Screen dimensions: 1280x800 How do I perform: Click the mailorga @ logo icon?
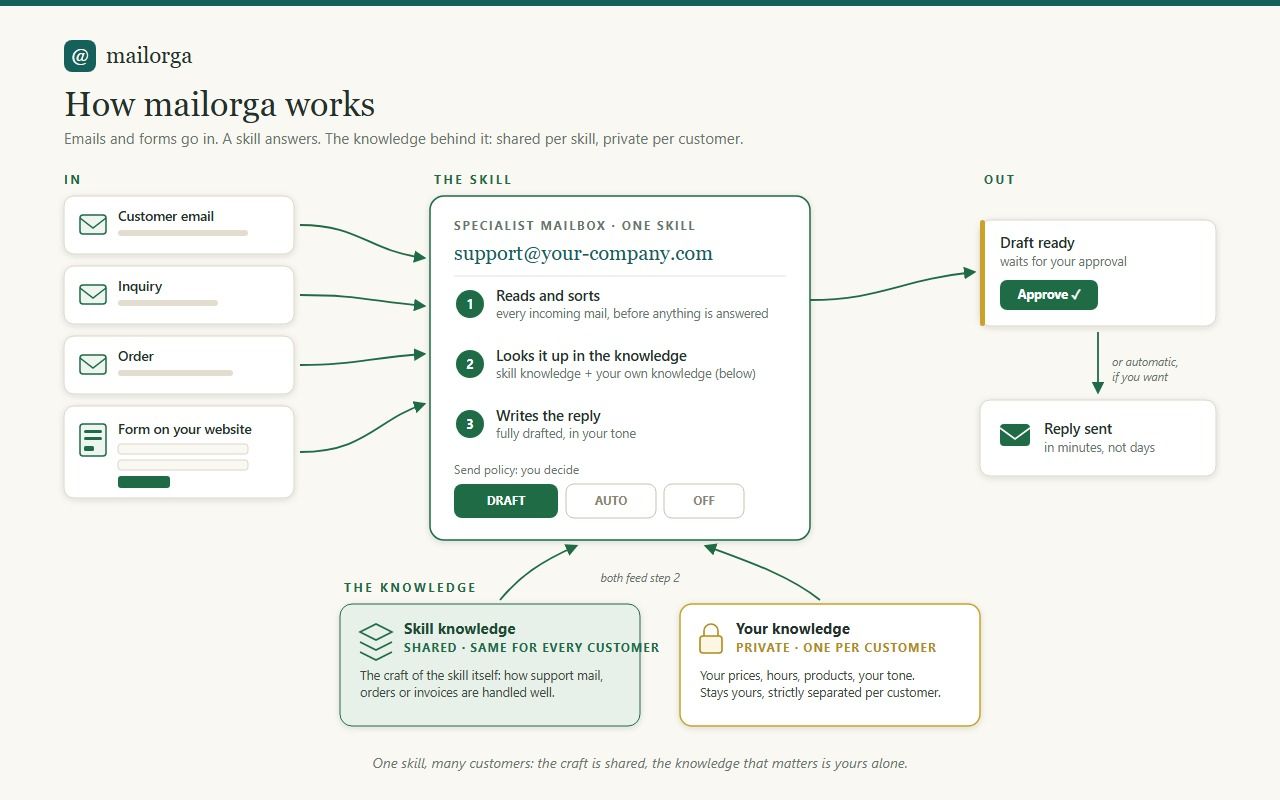(x=80, y=56)
